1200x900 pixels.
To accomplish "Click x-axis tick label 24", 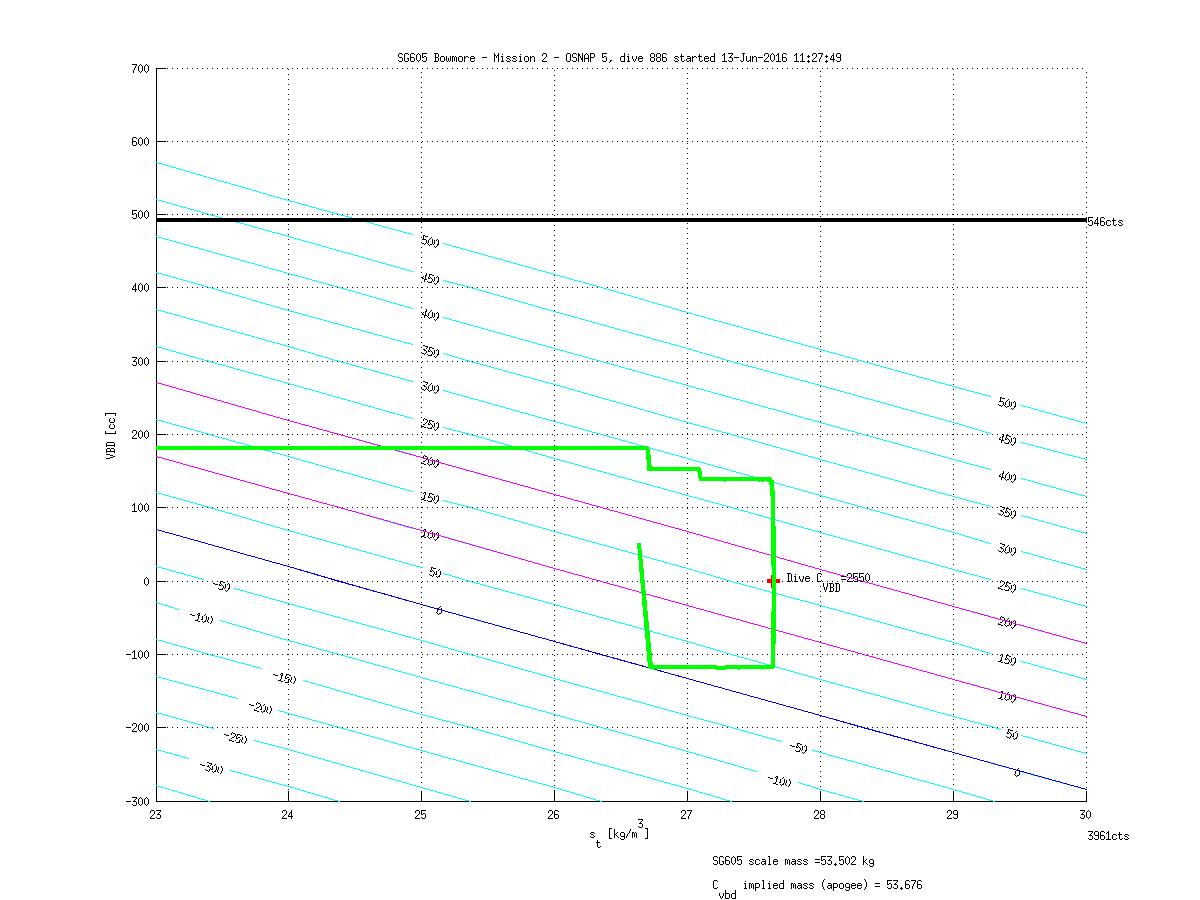I will click(x=289, y=815).
